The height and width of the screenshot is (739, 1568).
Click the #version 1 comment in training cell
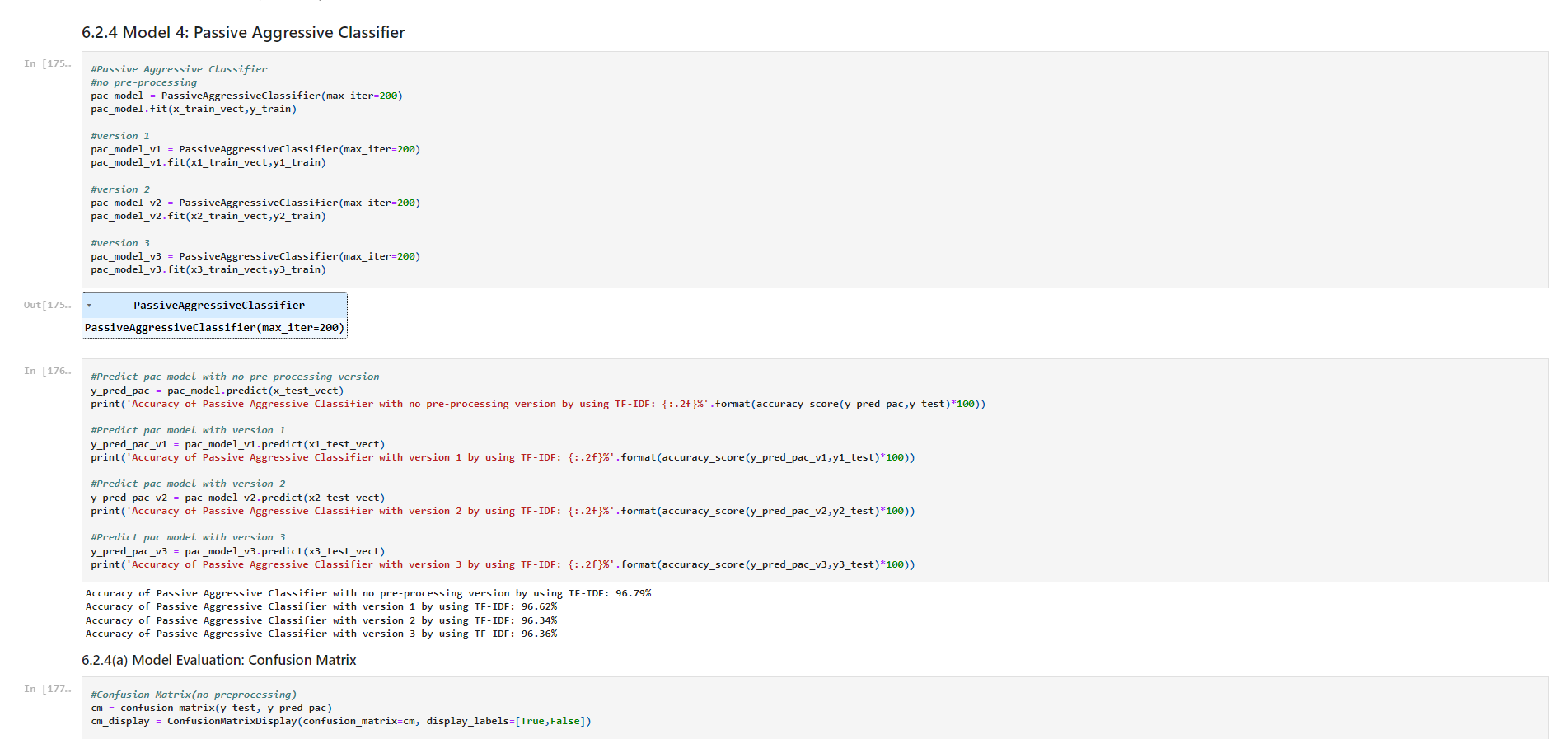pyautogui.click(x=120, y=136)
